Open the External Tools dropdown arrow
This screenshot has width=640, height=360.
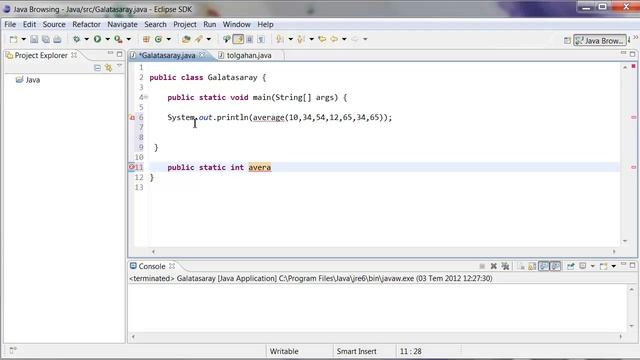point(129,39)
